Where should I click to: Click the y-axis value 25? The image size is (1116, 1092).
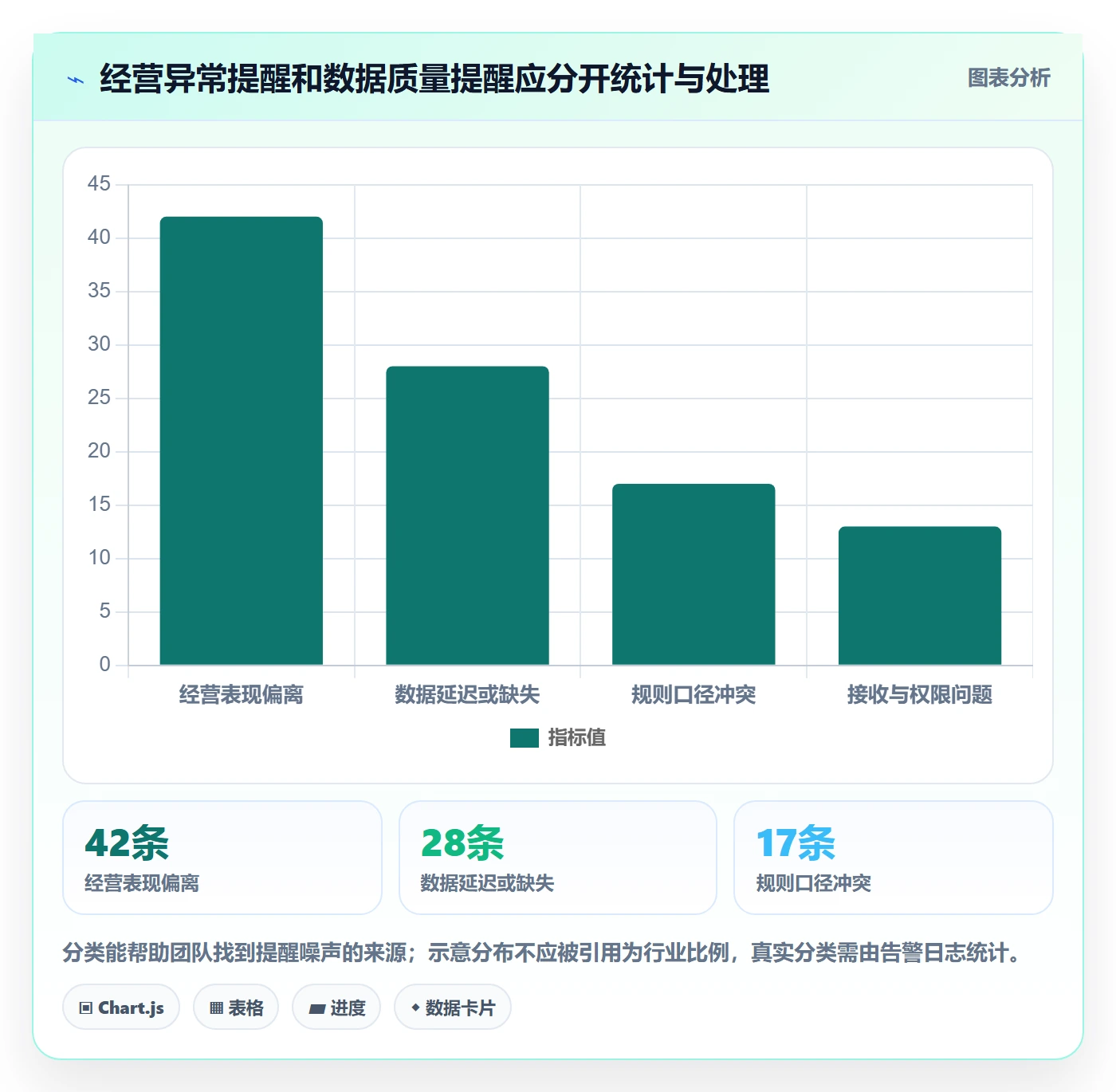point(99,398)
